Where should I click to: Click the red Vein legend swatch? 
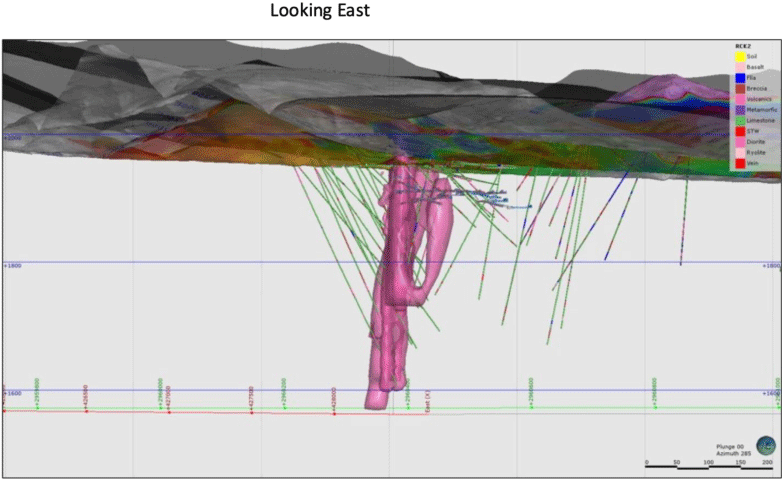(x=740, y=162)
